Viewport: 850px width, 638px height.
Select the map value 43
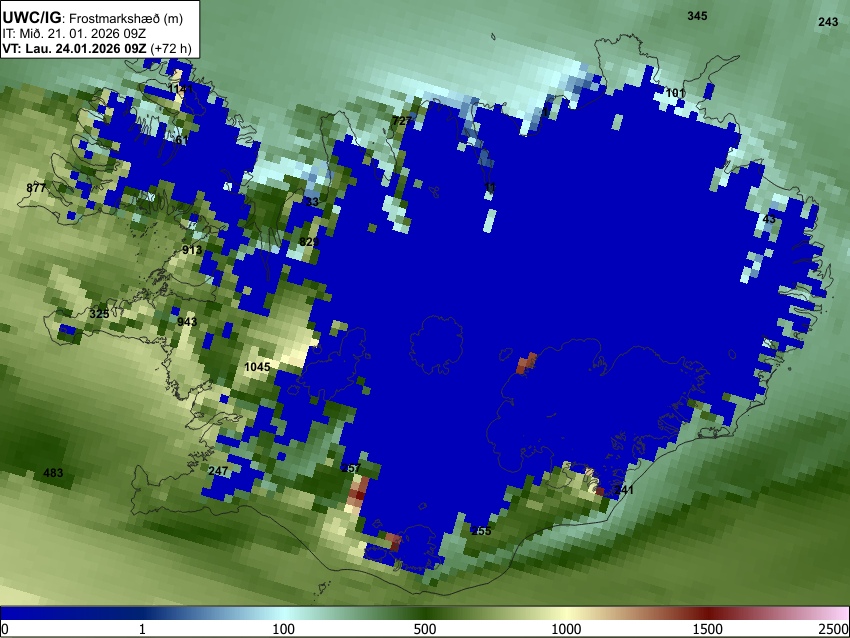click(769, 220)
